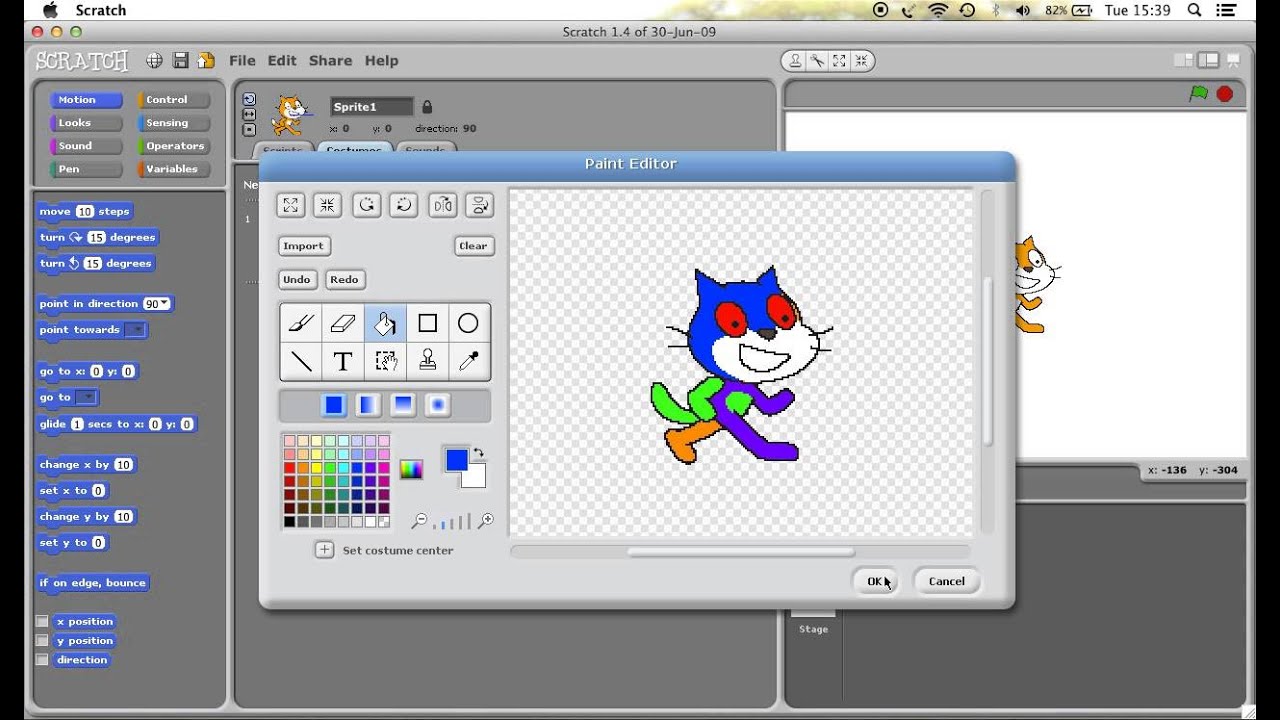
Task: Select the Eyedropper tool
Action: click(468, 361)
